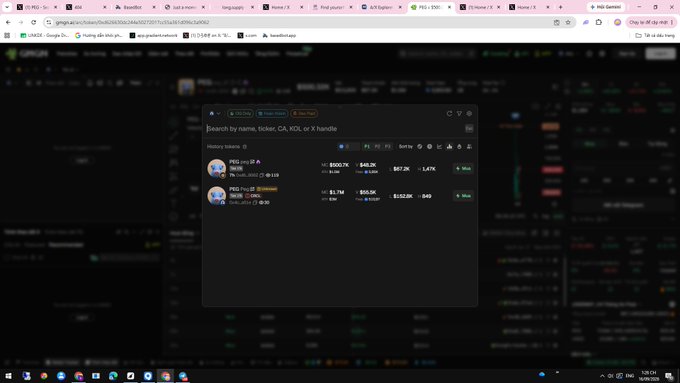Screen dimensions: 680x383
Task: Sort tokens by the flame icon
Action: coord(459,147)
